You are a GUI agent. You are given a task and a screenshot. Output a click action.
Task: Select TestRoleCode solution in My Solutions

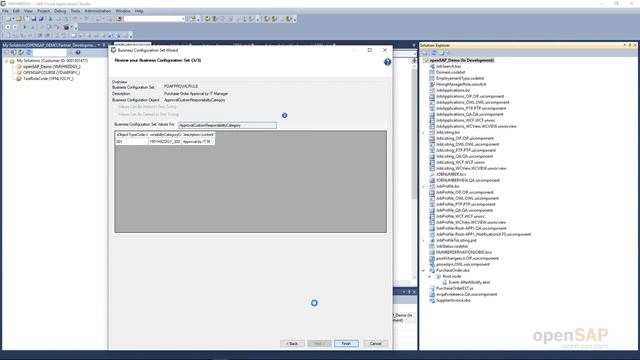pyautogui.click(x=48, y=78)
